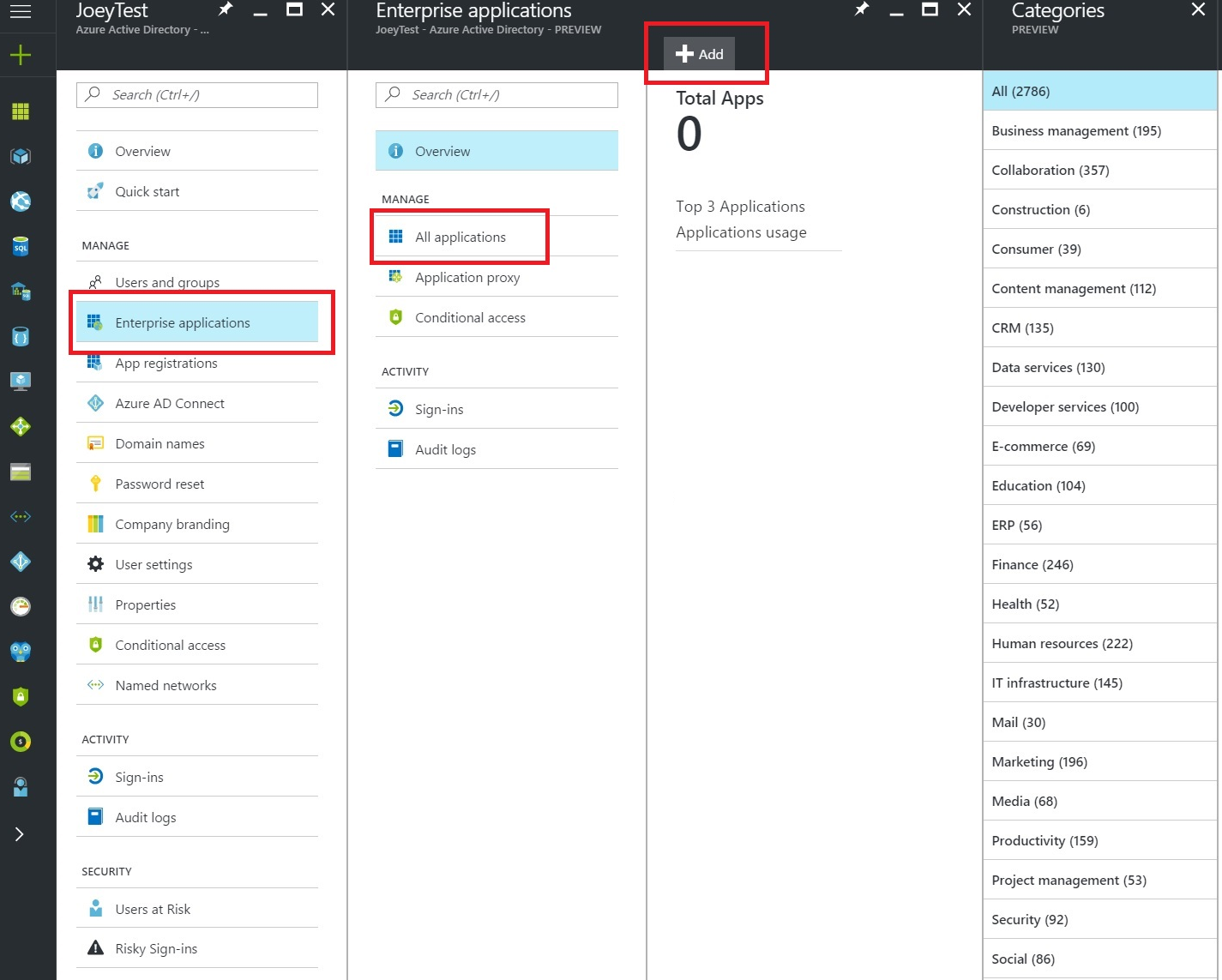Open Password reset
This screenshot has width=1222, height=980.
coord(197,484)
